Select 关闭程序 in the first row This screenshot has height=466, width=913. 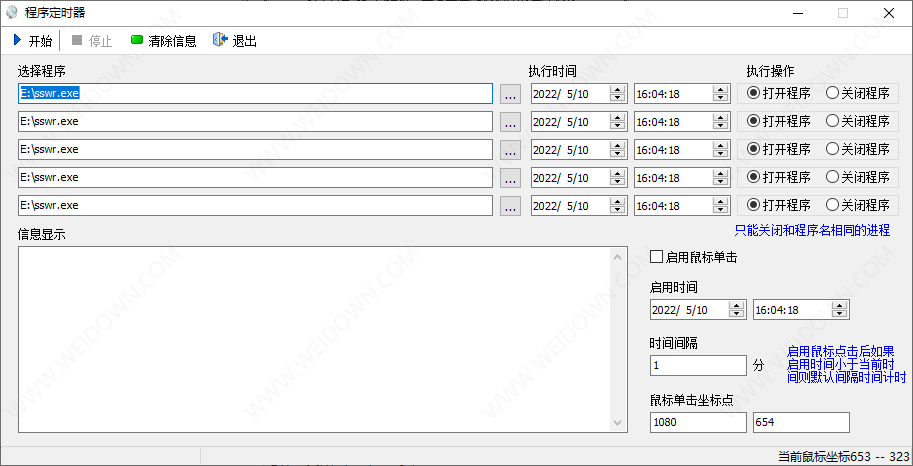(858, 93)
